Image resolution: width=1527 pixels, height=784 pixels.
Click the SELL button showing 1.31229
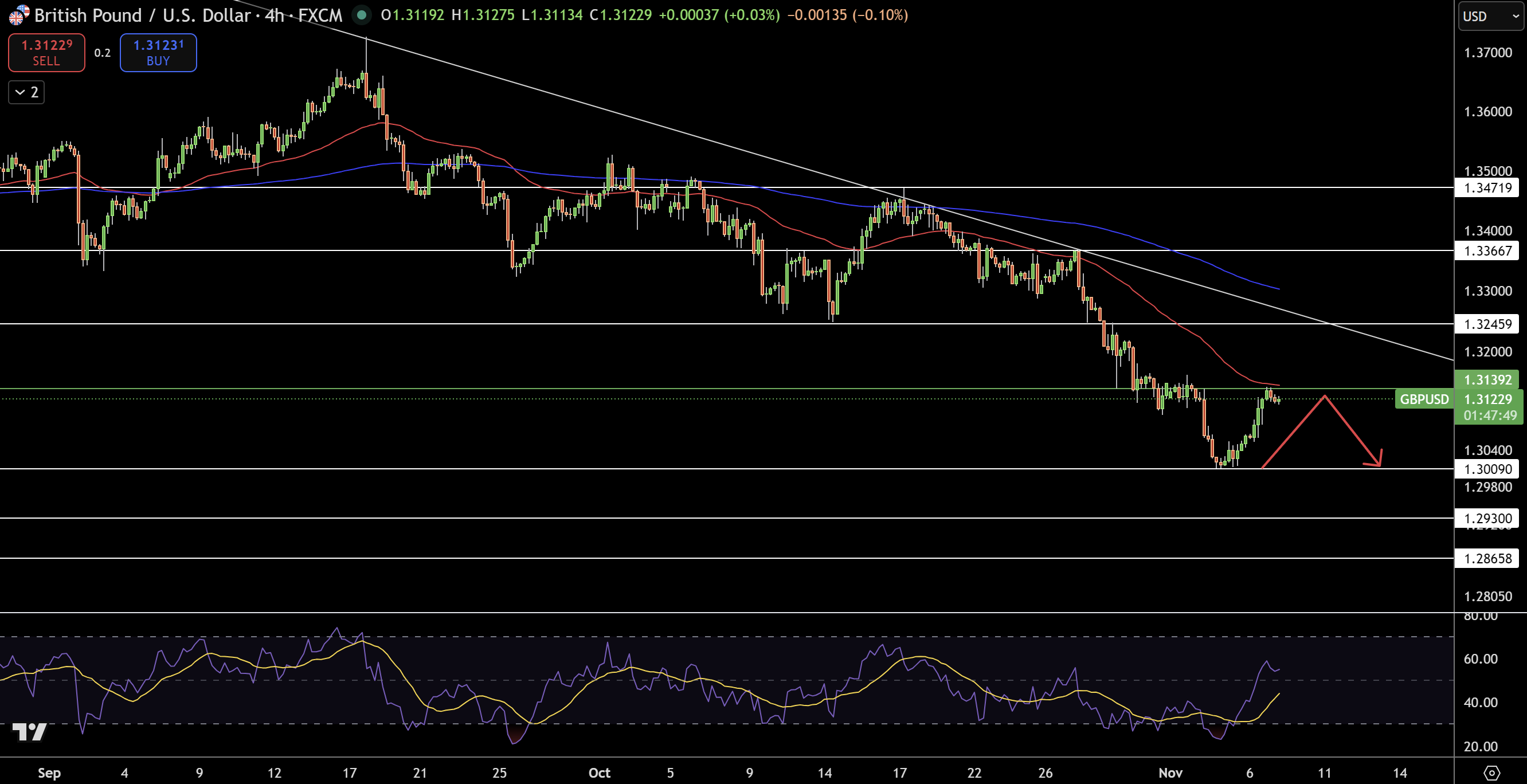[46, 53]
